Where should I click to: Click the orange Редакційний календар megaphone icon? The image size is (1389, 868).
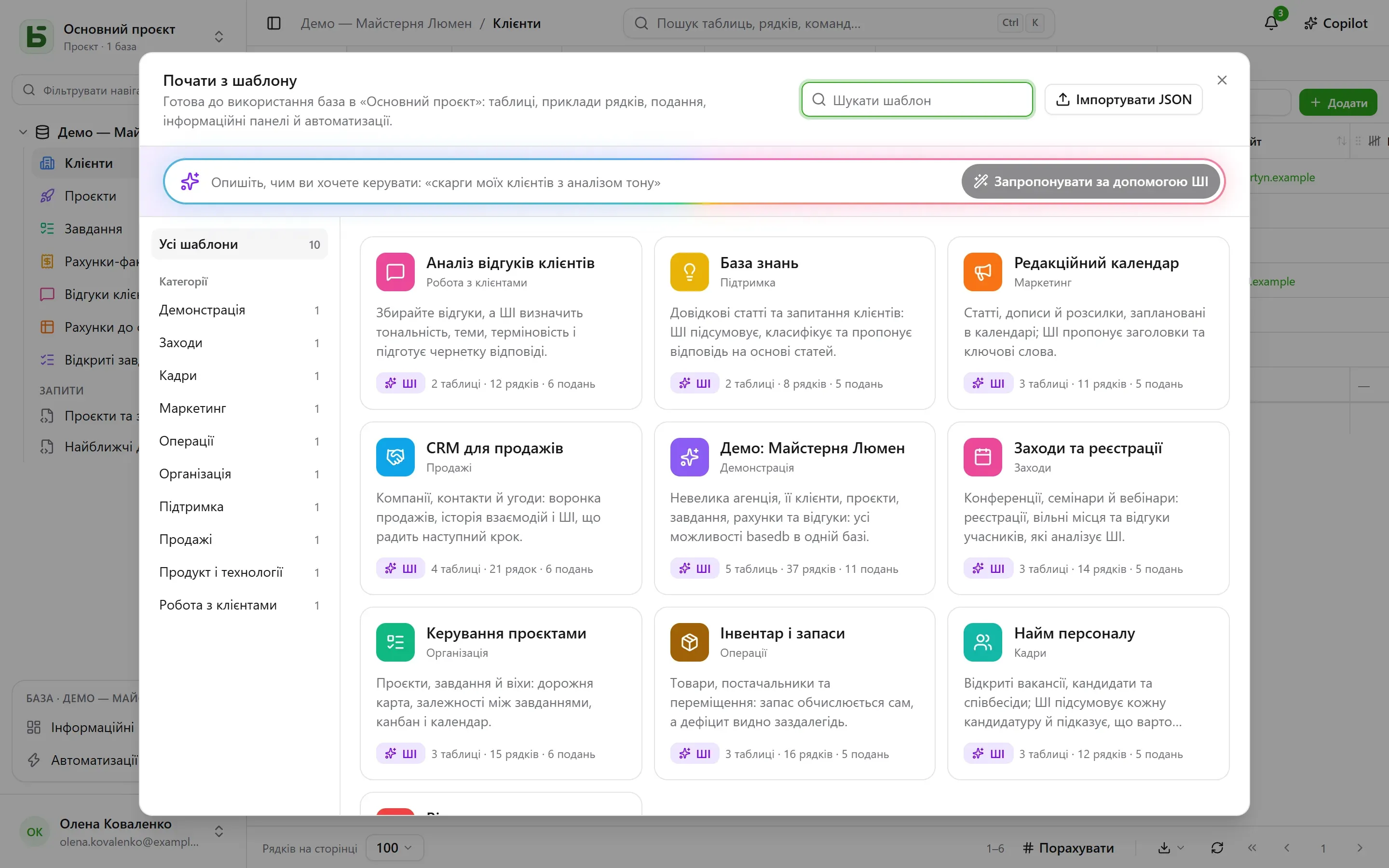click(982, 271)
